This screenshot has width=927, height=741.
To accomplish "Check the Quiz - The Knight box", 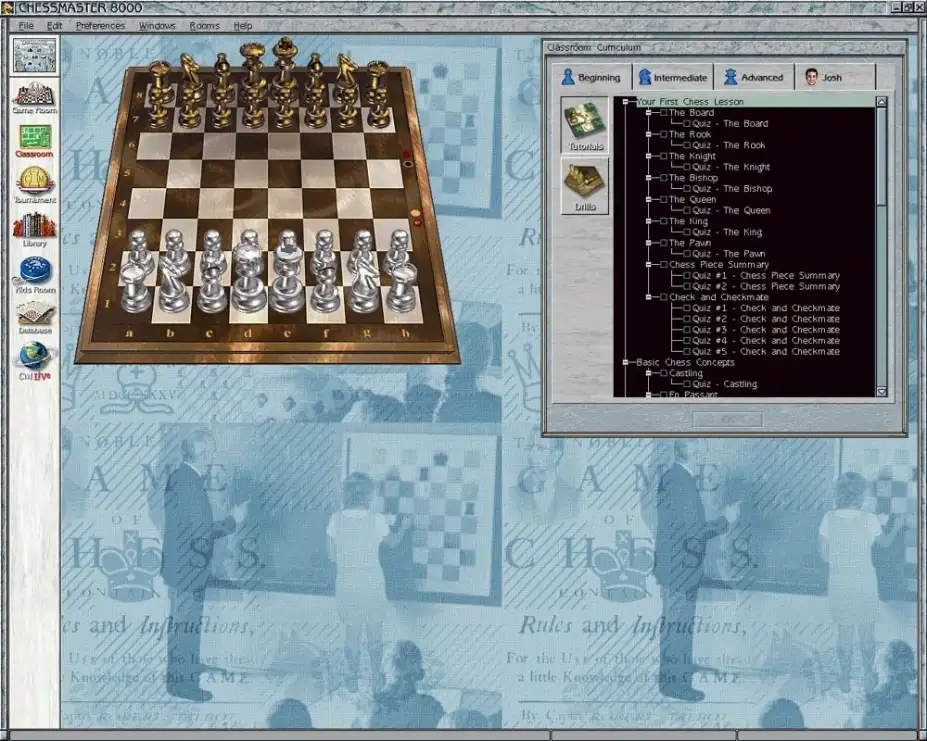I will pyautogui.click(x=687, y=167).
